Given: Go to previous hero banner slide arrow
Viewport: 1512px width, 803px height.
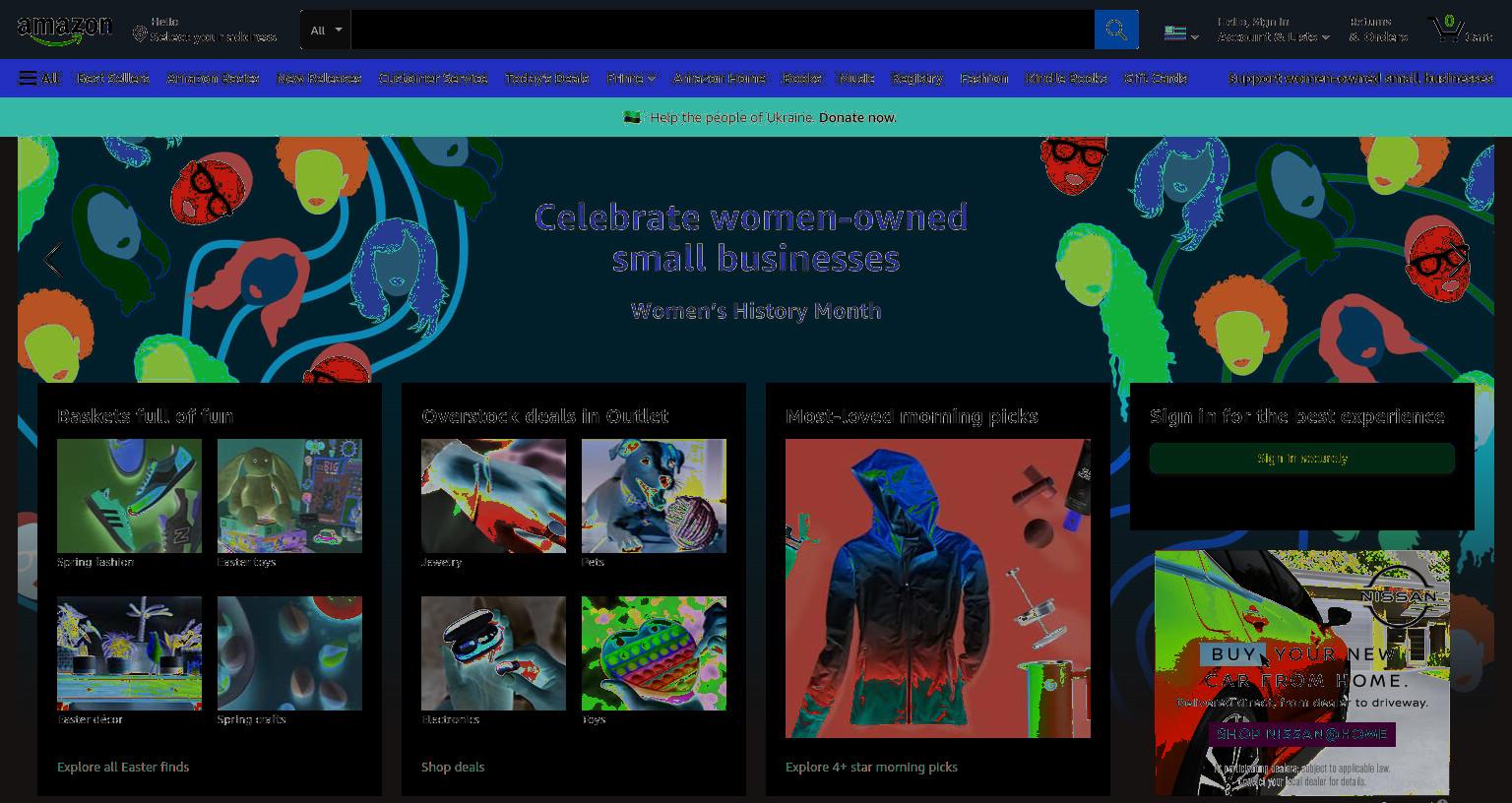Looking at the screenshot, I should coord(53,260).
